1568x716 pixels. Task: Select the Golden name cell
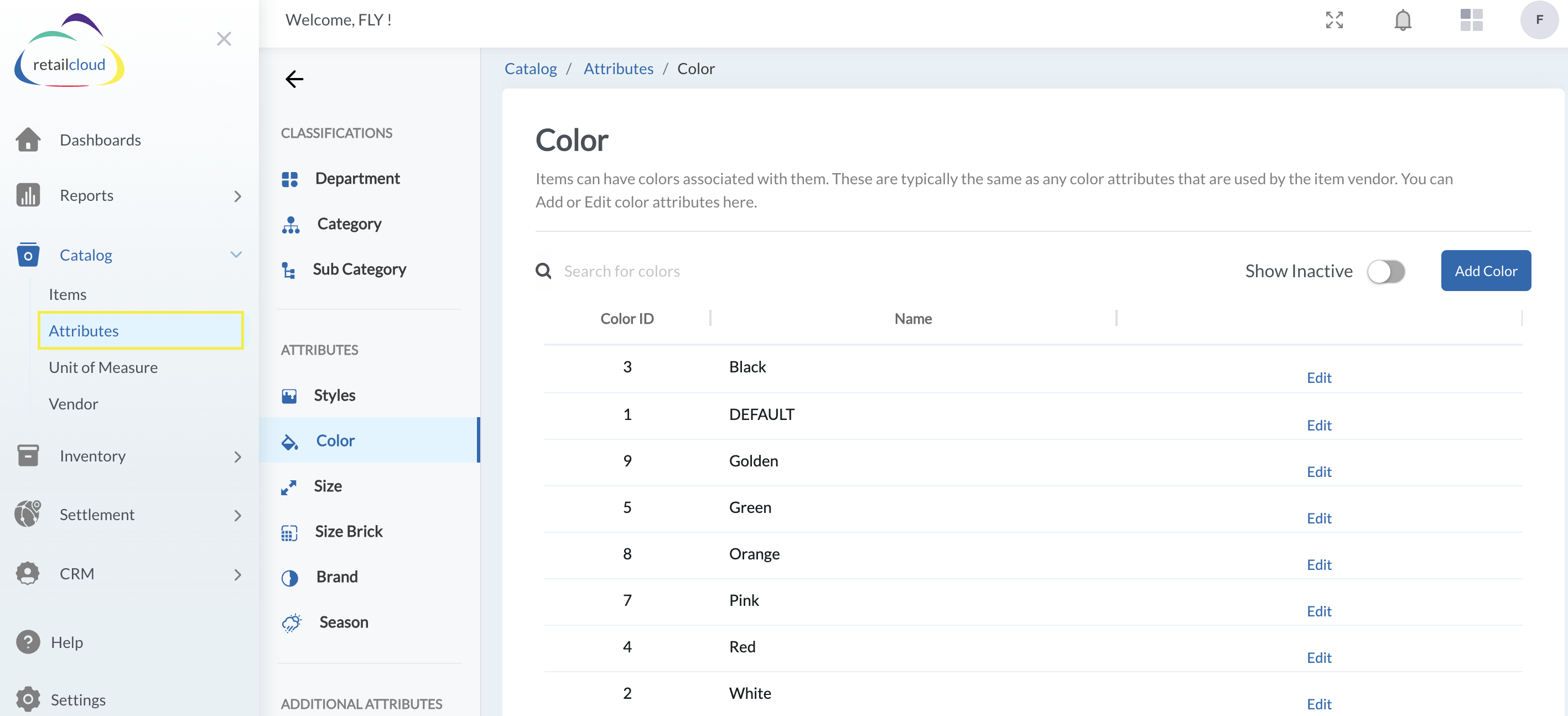pyautogui.click(x=753, y=461)
